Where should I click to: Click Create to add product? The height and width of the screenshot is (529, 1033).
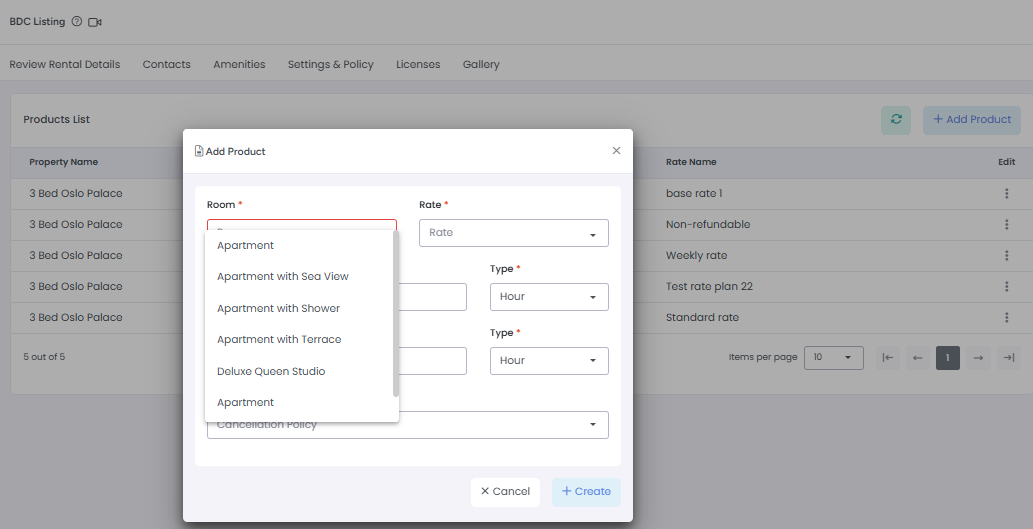coord(586,492)
